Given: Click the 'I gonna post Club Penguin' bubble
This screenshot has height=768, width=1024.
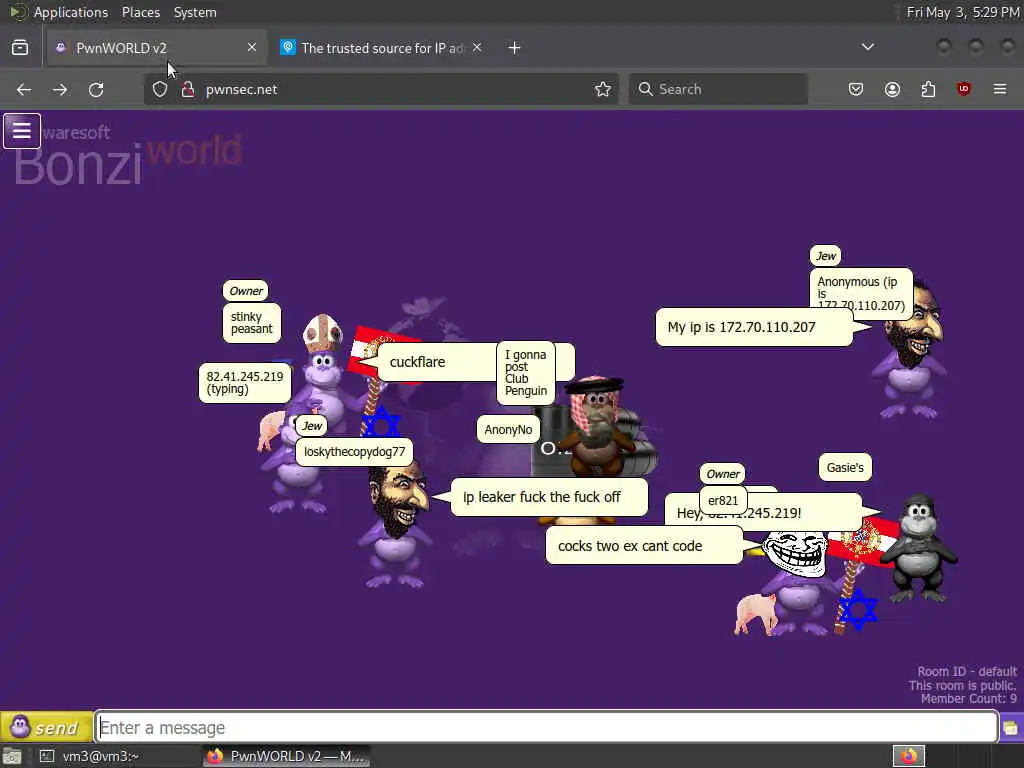Looking at the screenshot, I should 526,373.
